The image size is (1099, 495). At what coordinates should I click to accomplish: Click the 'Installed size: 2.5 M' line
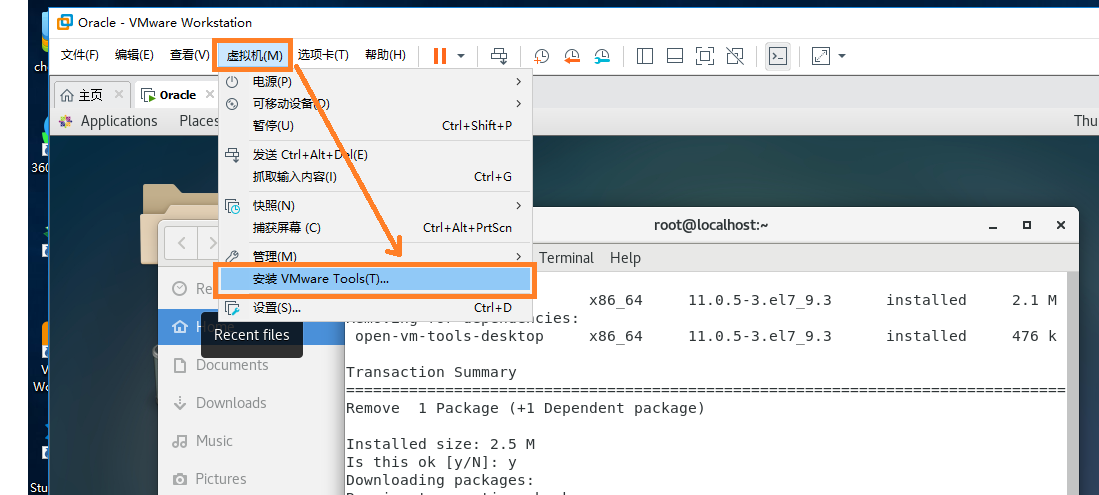441,445
